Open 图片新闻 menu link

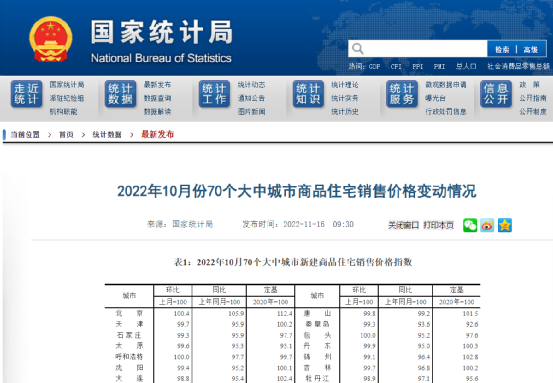[x=251, y=111]
